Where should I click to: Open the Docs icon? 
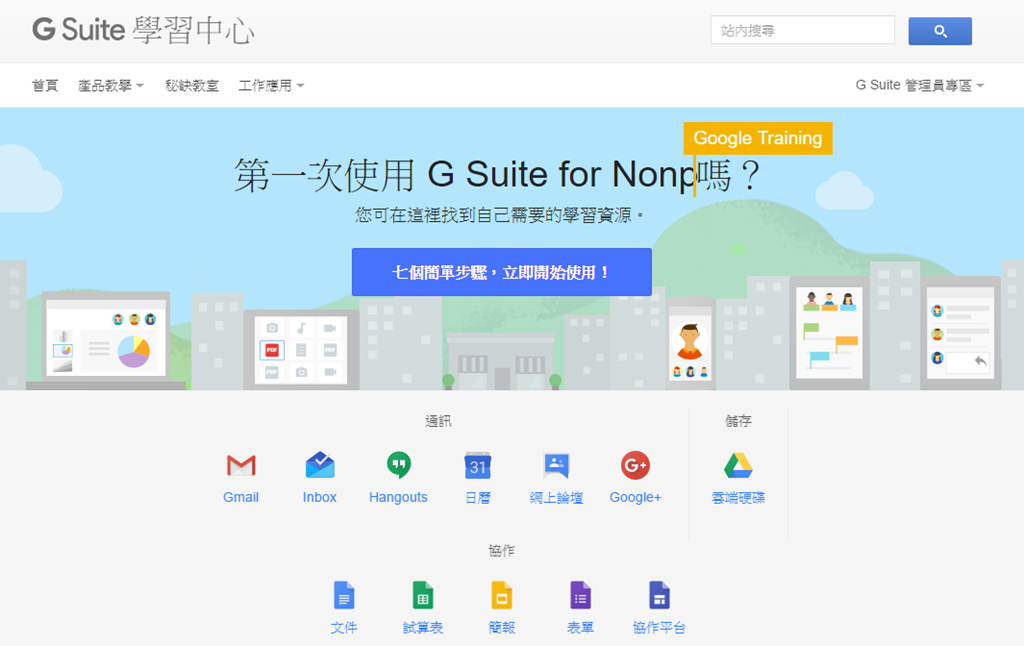[344, 595]
